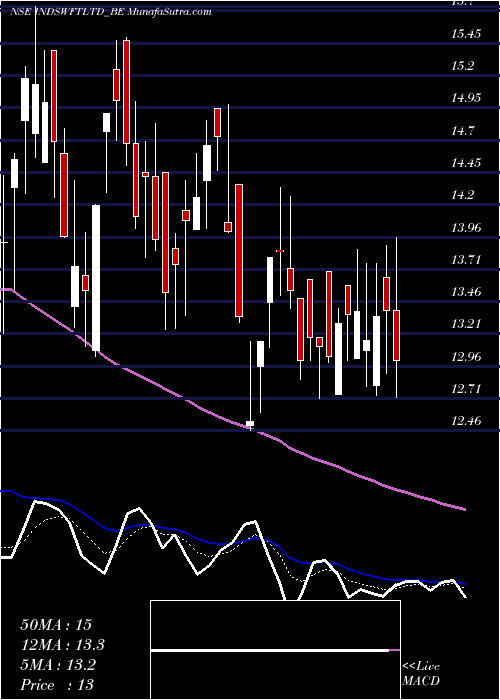Click the 50MA : 15 readout
Viewport: 500px width, 700px height.
[56, 625]
